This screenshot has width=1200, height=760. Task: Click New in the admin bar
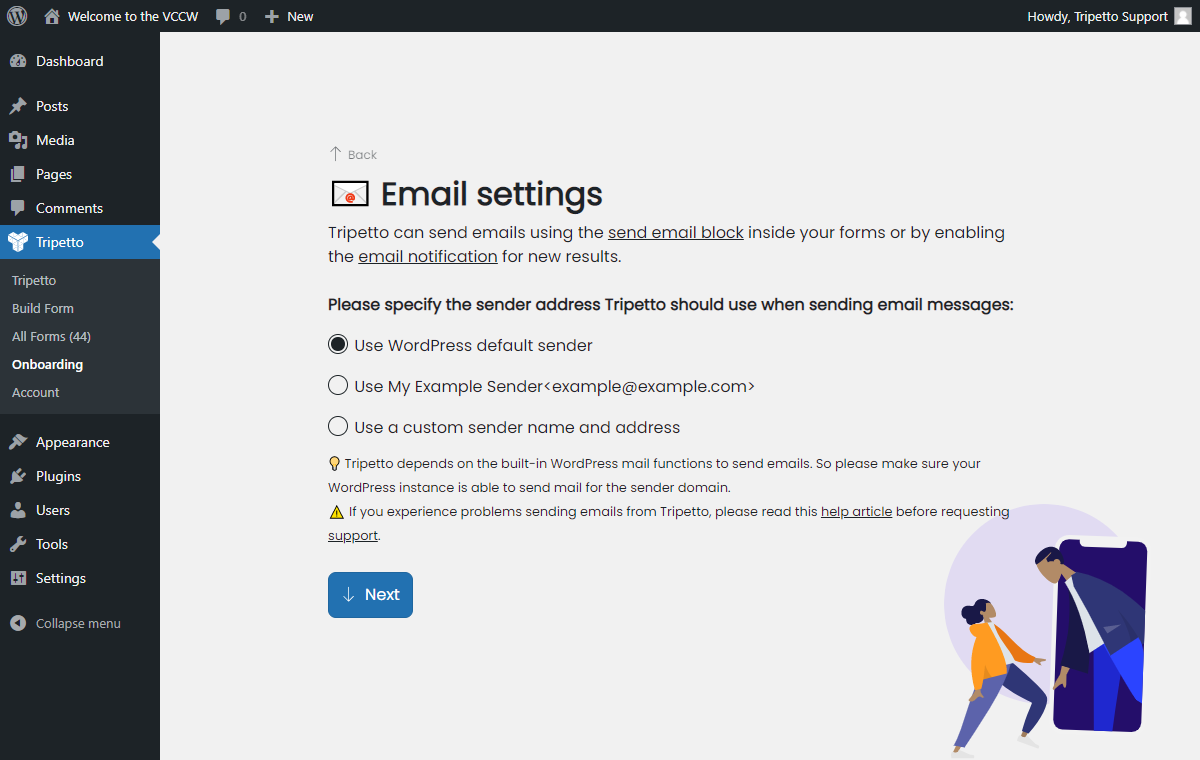pos(300,16)
